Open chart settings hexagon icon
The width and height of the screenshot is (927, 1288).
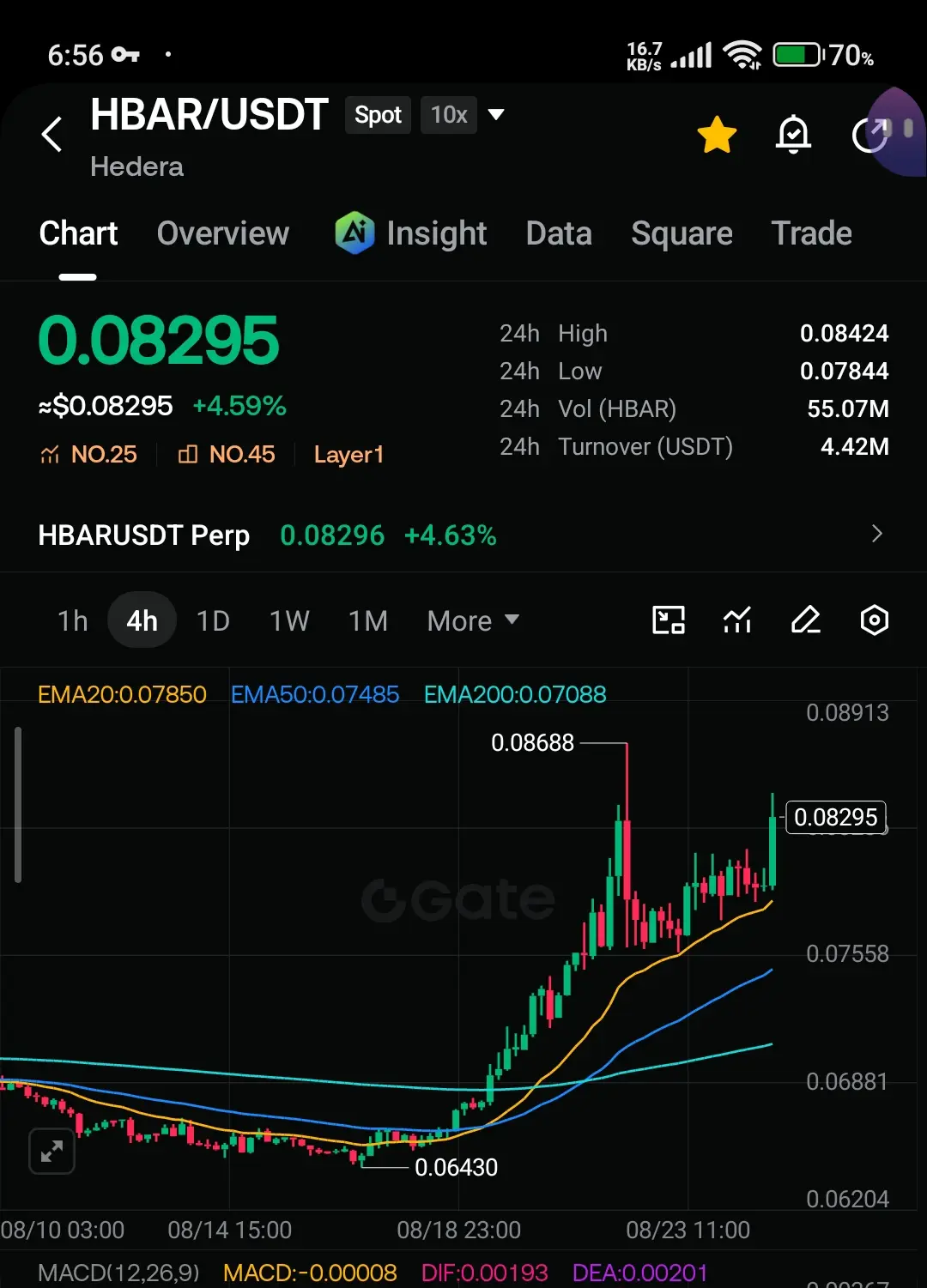(874, 620)
